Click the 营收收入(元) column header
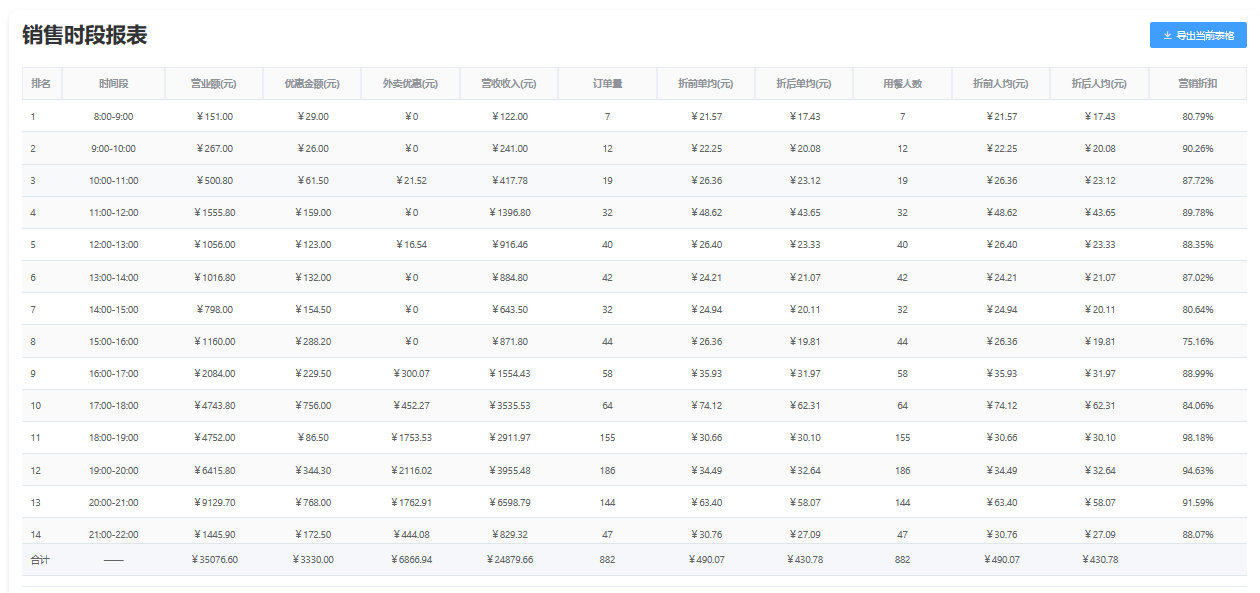The image size is (1260, 593). click(x=508, y=84)
